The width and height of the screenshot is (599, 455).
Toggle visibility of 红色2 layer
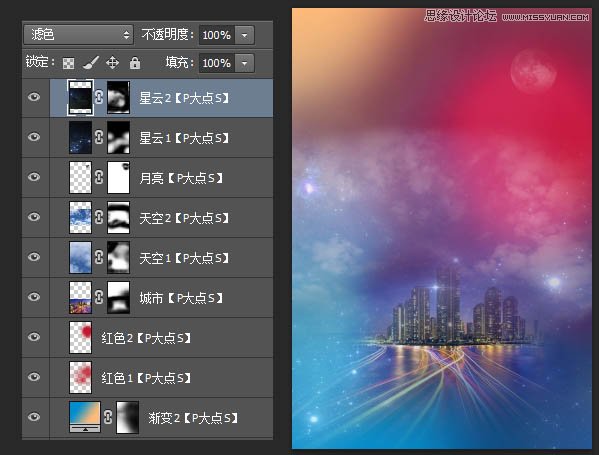34,337
